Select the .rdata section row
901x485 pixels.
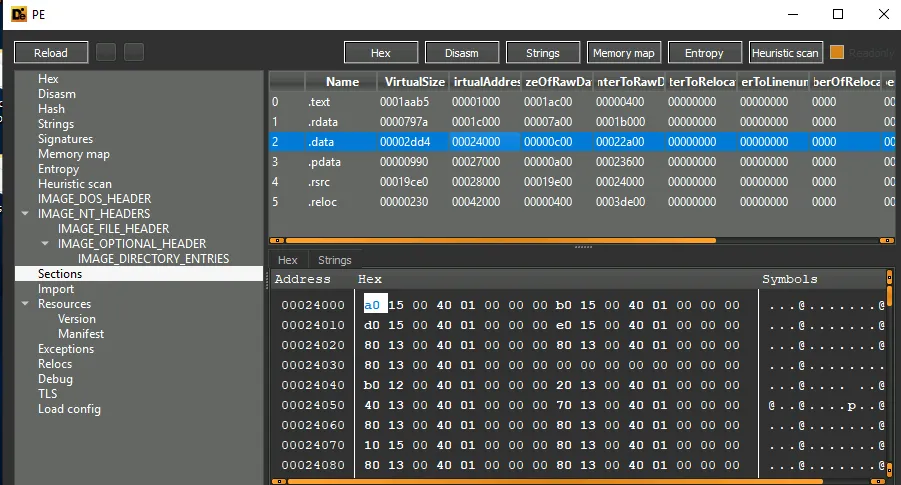pos(582,122)
